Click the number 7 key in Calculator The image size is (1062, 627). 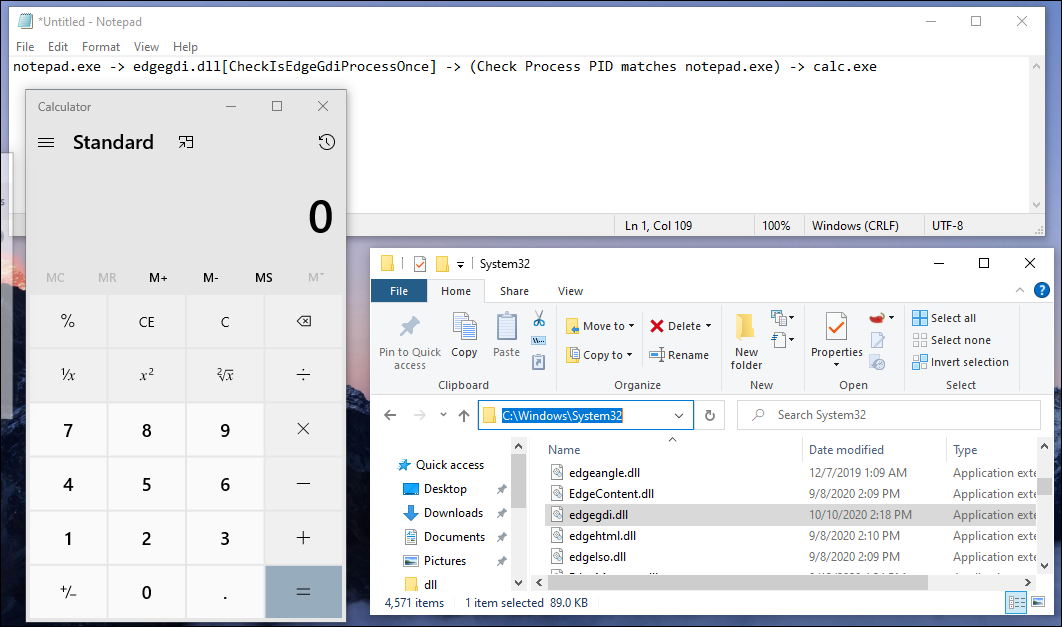pos(68,429)
